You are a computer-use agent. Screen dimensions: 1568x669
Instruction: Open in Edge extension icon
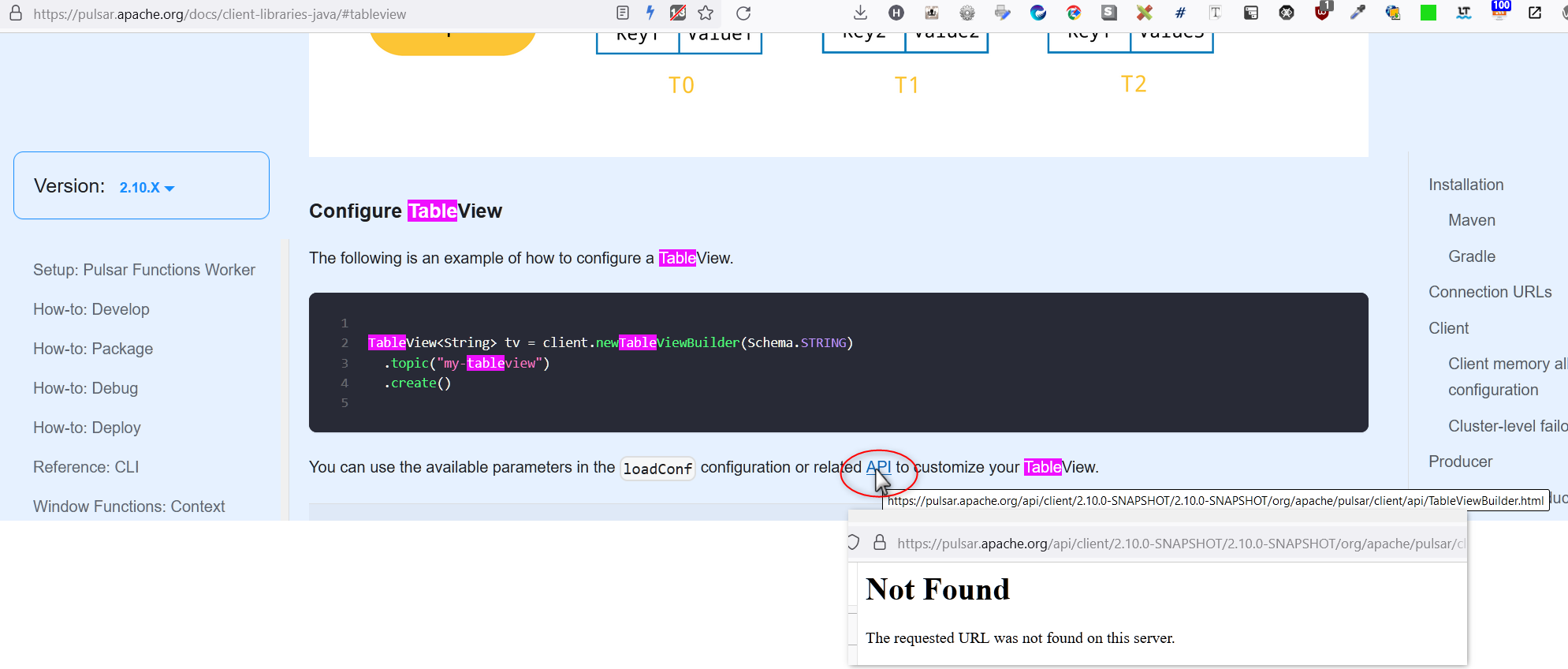1038,13
